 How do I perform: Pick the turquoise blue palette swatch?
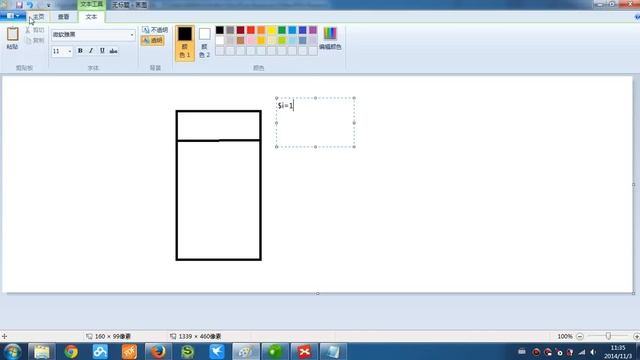coord(292,30)
